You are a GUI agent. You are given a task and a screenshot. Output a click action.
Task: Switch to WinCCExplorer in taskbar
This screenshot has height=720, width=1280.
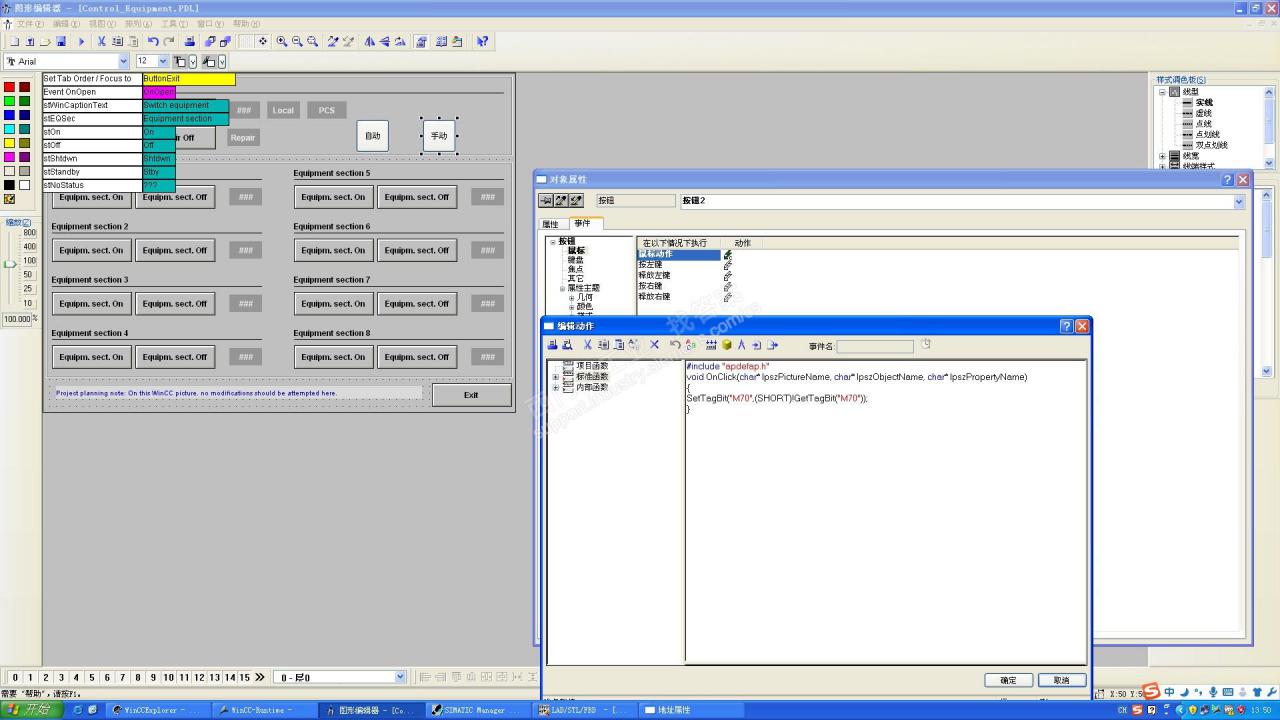click(160, 710)
